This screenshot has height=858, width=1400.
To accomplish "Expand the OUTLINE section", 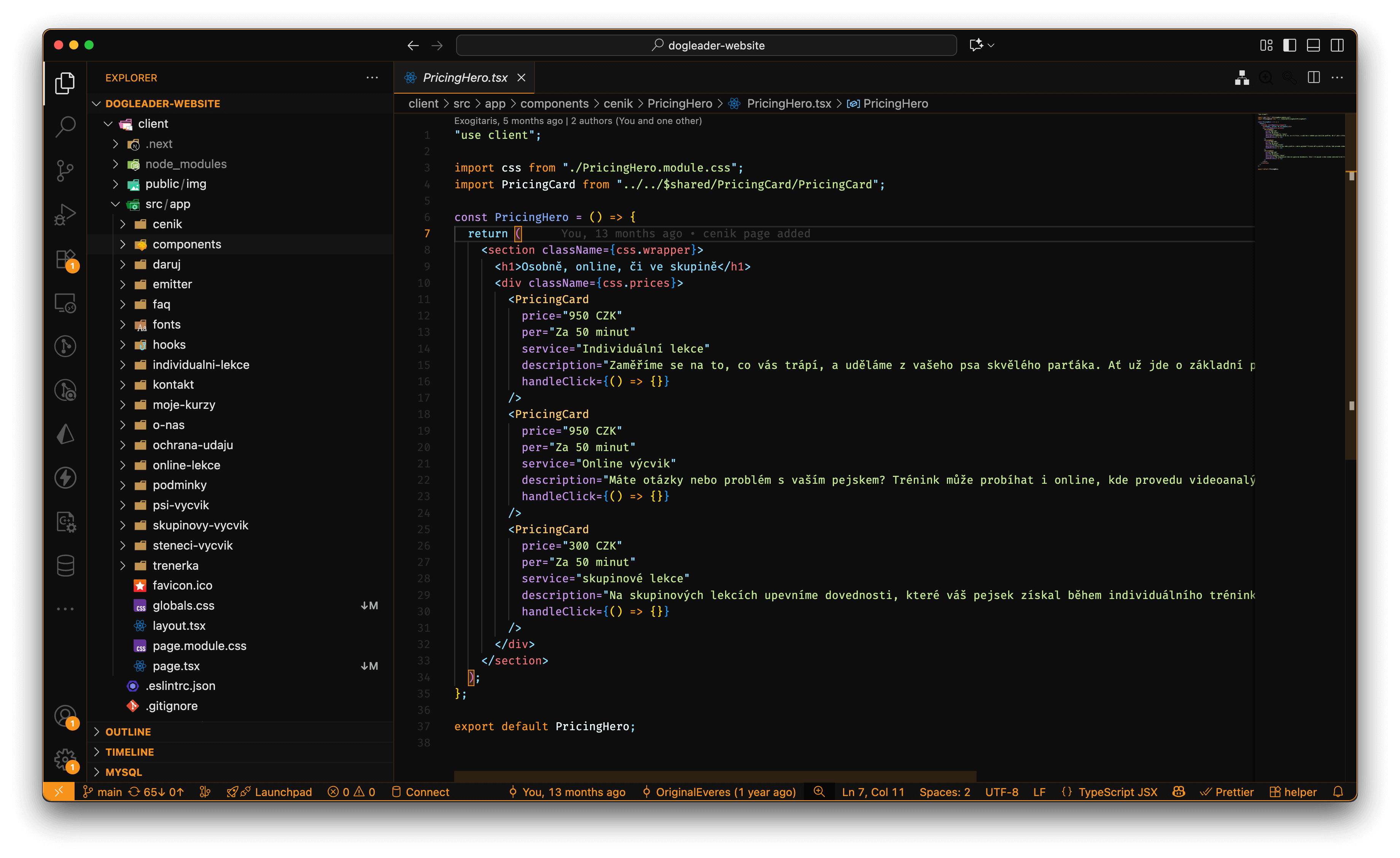I will pyautogui.click(x=128, y=731).
